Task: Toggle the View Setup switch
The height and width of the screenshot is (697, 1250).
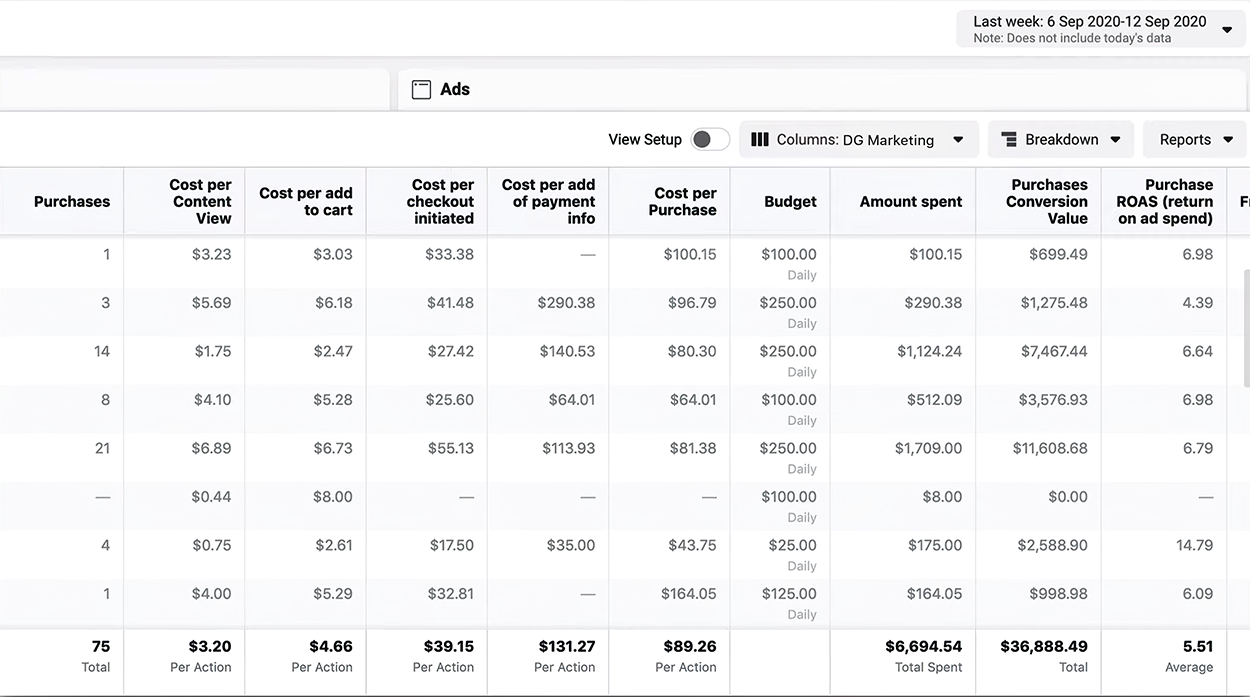Action: coord(710,140)
